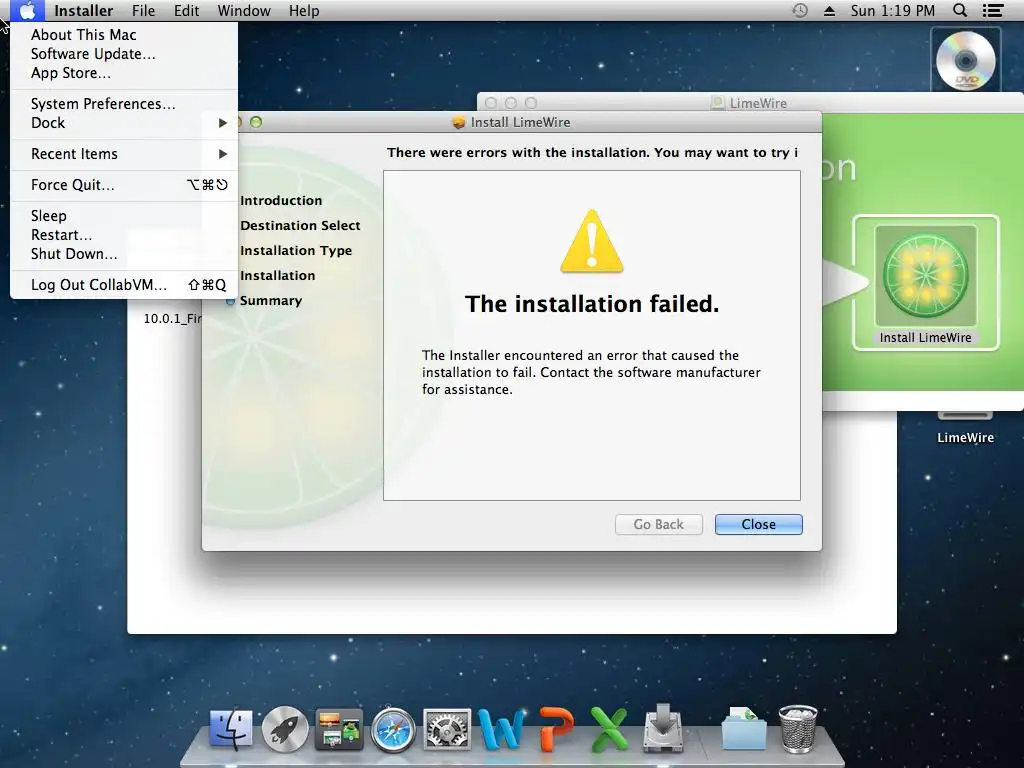The image size is (1024, 768).
Task: Click the green zoom button of installer
Action: click(256, 122)
